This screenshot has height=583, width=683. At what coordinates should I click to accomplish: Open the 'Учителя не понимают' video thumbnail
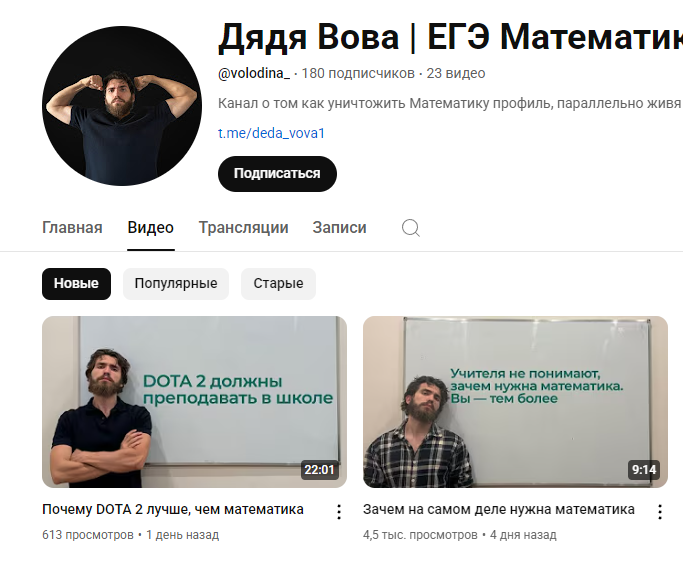(x=515, y=402)
